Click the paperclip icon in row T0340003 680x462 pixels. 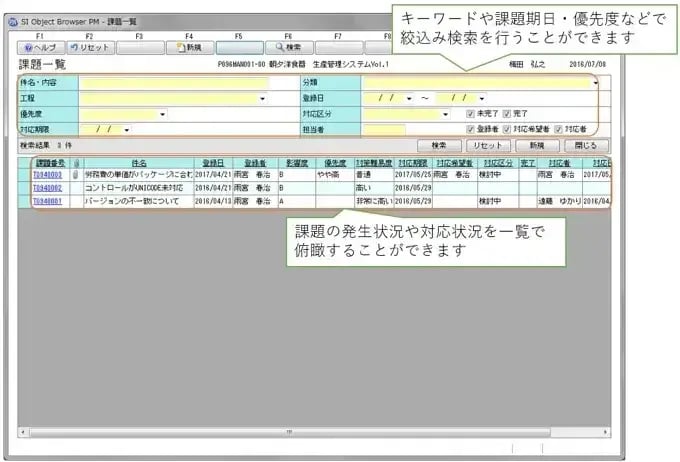(x=74, y=174)
